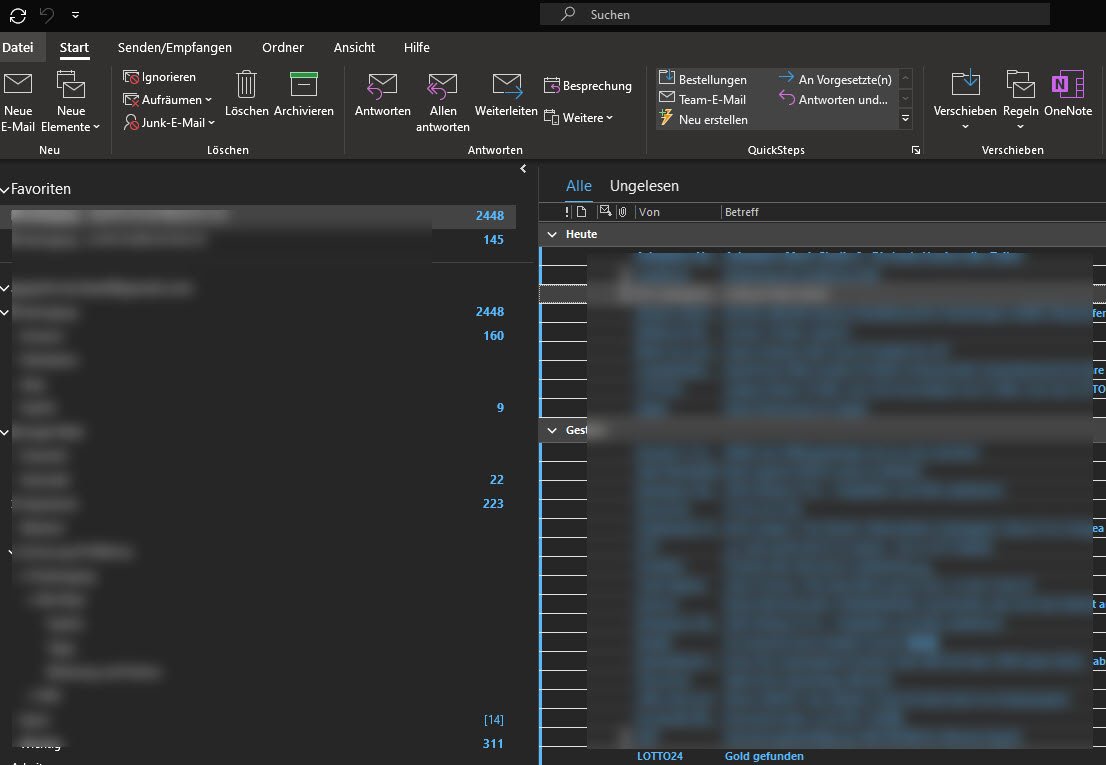1106x765 pixels.
Task: Open the Neue Elemente dropdown
Action: 71,102
